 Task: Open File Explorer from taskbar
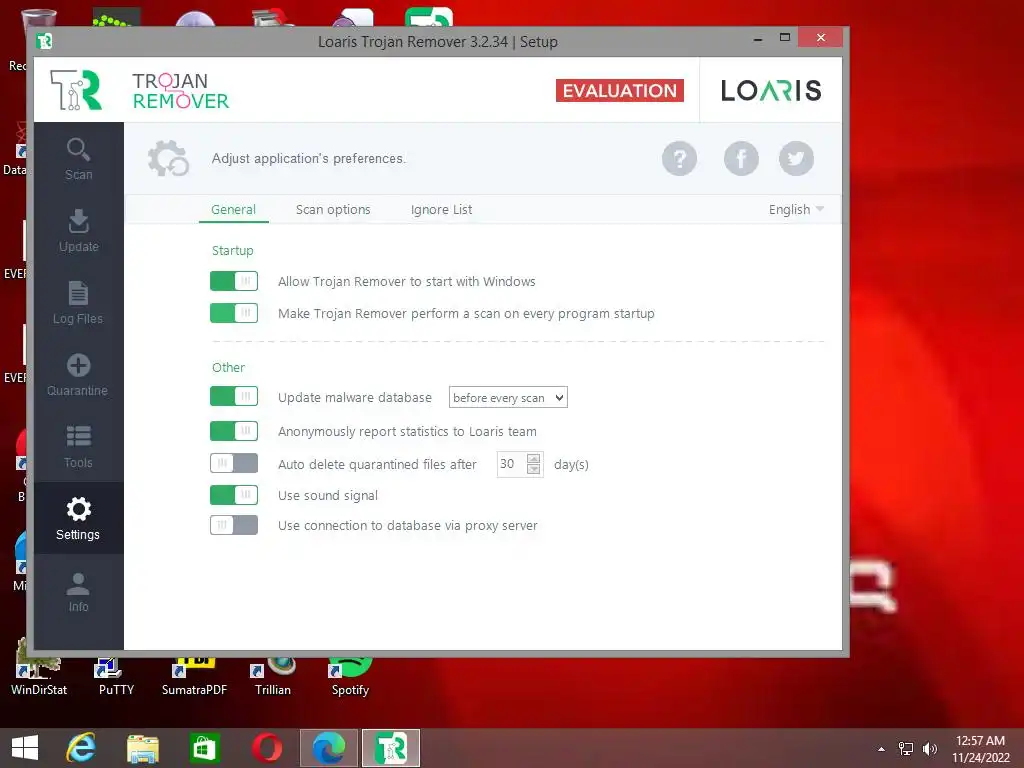click(142, 748)
